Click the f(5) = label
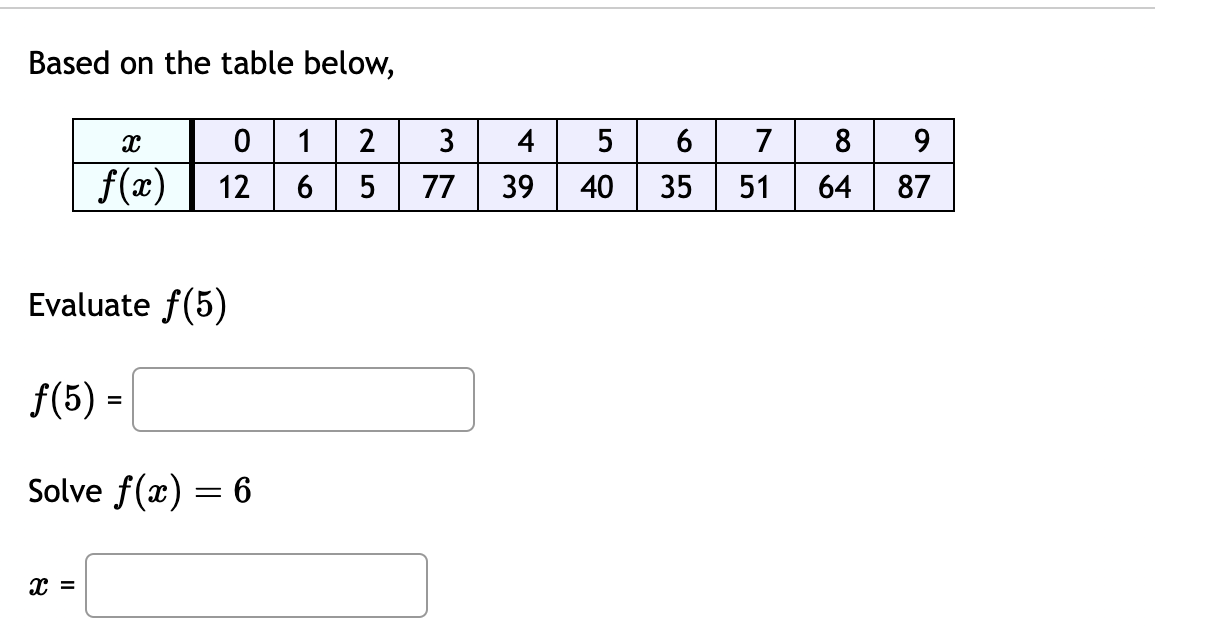The height and width of the screenshot is (644, 1210). 72,400
